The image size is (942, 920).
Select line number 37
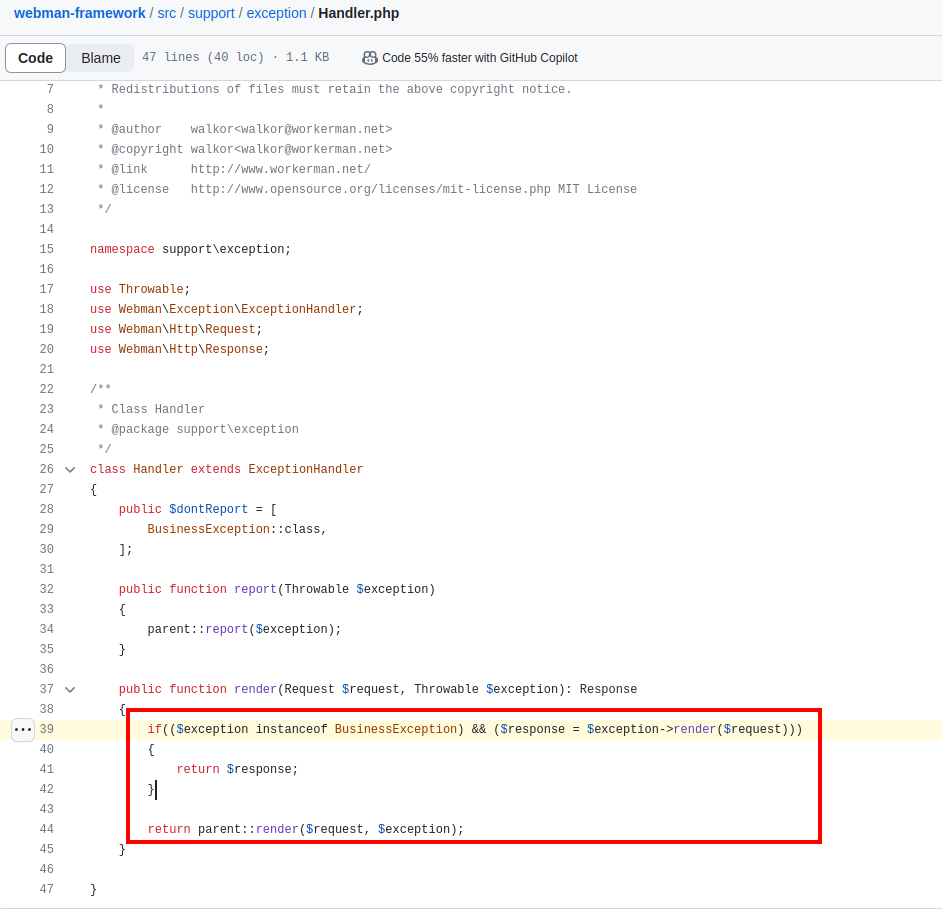47,689
